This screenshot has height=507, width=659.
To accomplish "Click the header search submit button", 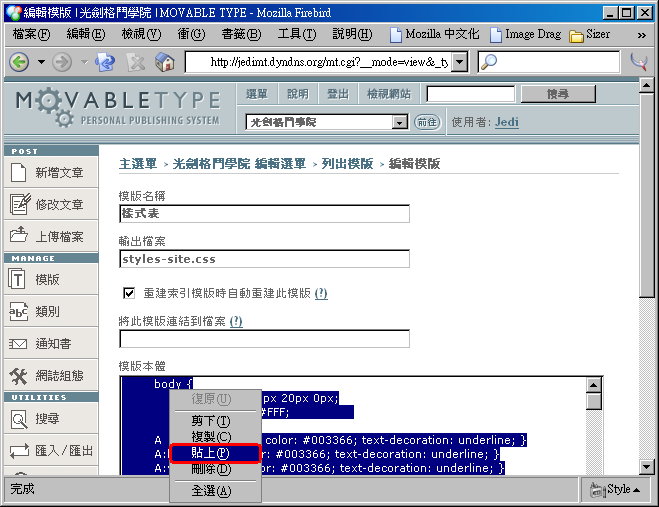I will pos(558,94).
